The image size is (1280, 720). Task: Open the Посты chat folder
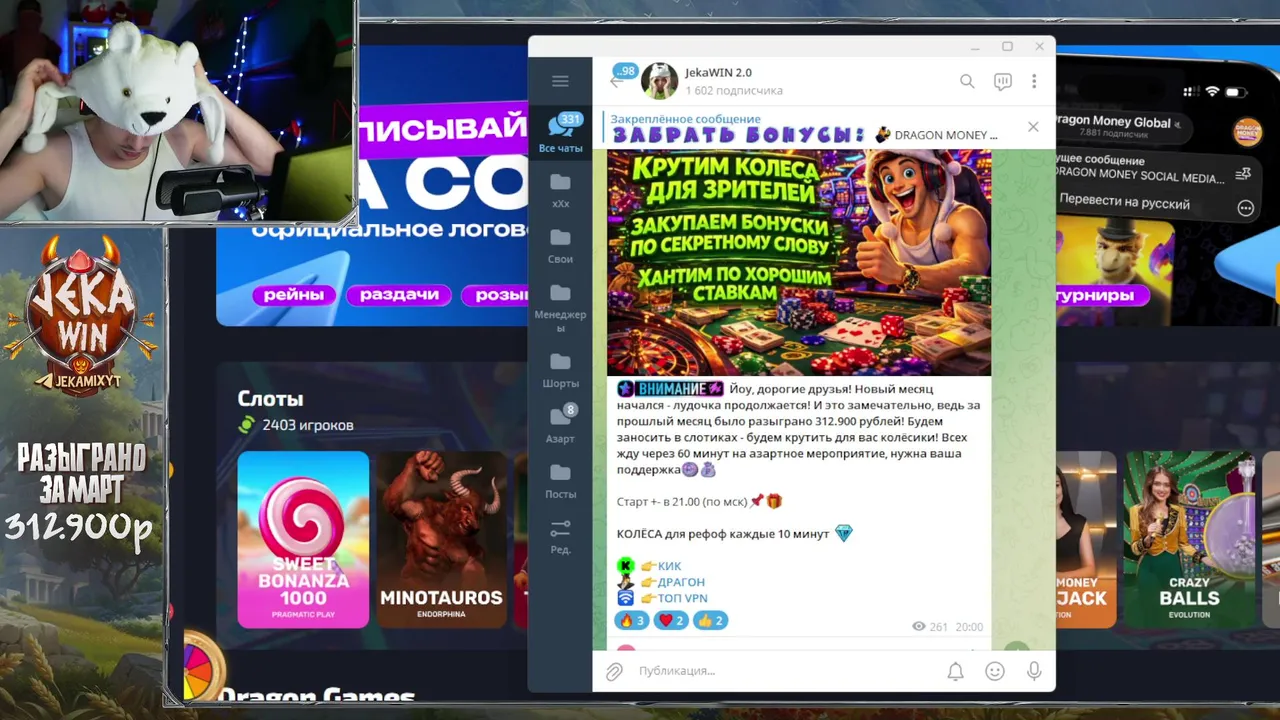pyautogui.click(x=560, y=480)
